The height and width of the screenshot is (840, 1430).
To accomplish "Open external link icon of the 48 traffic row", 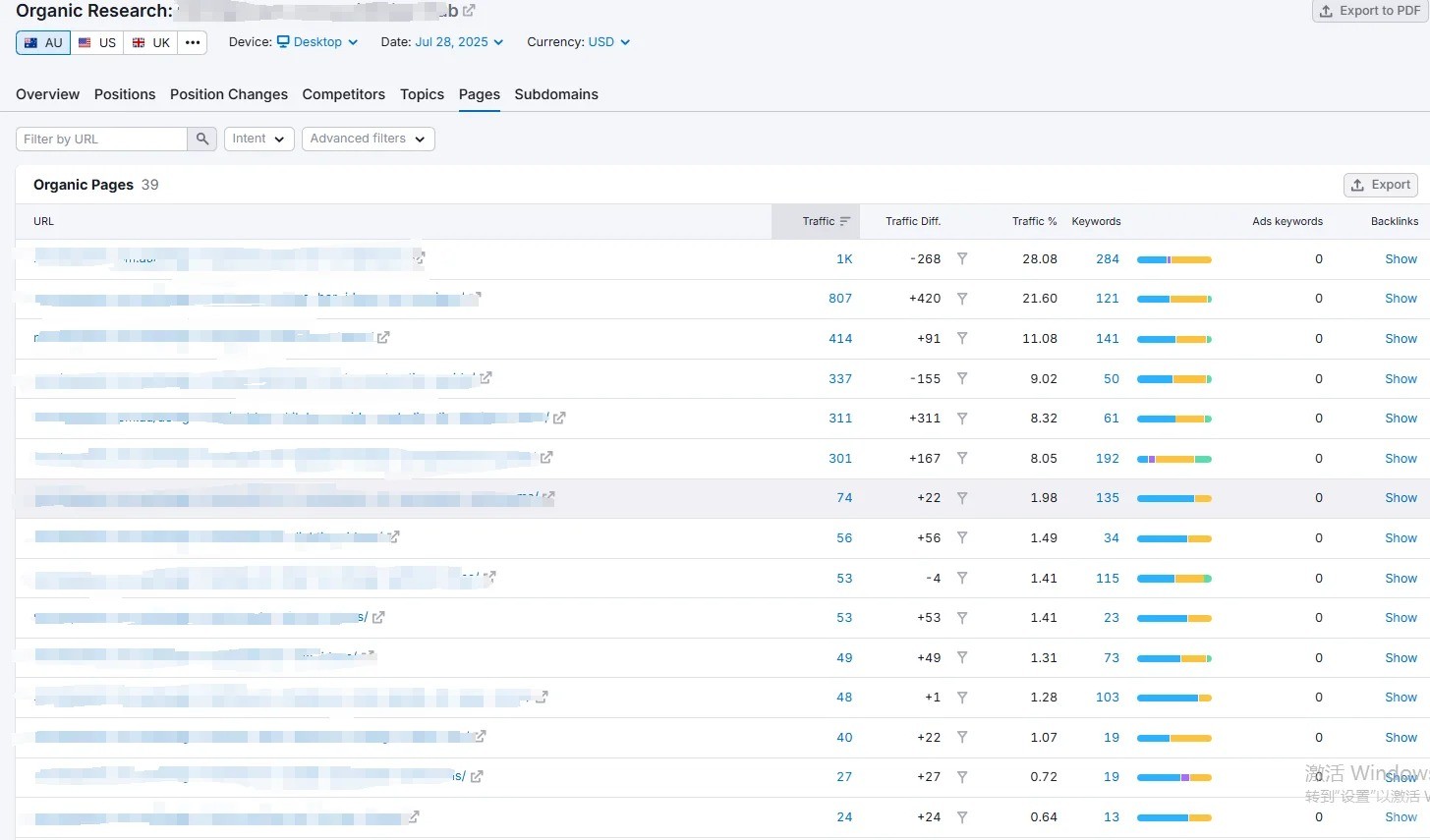I will (x=542, y=697).
